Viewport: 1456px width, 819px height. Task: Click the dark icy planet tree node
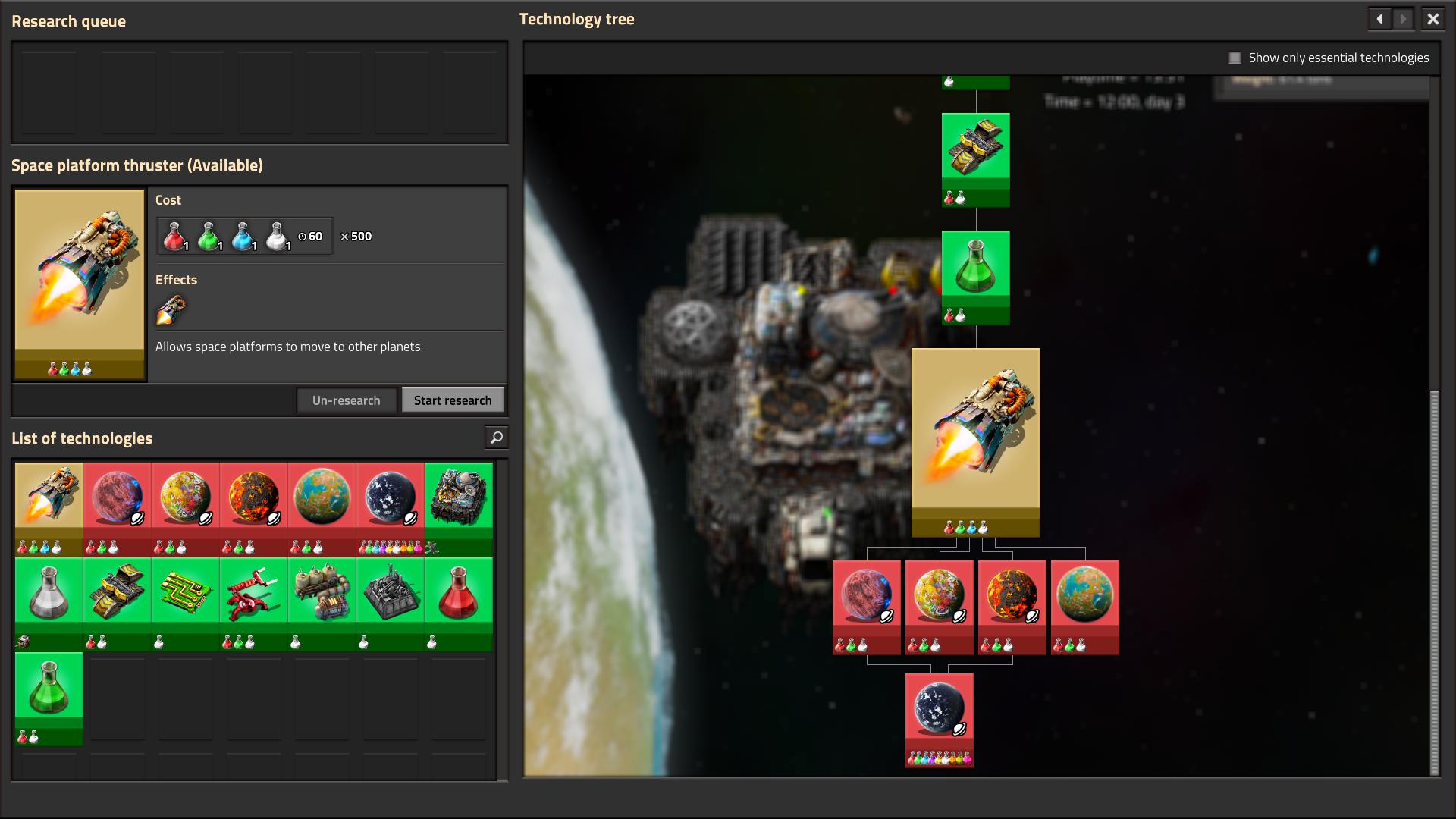[x=939, y=711]
